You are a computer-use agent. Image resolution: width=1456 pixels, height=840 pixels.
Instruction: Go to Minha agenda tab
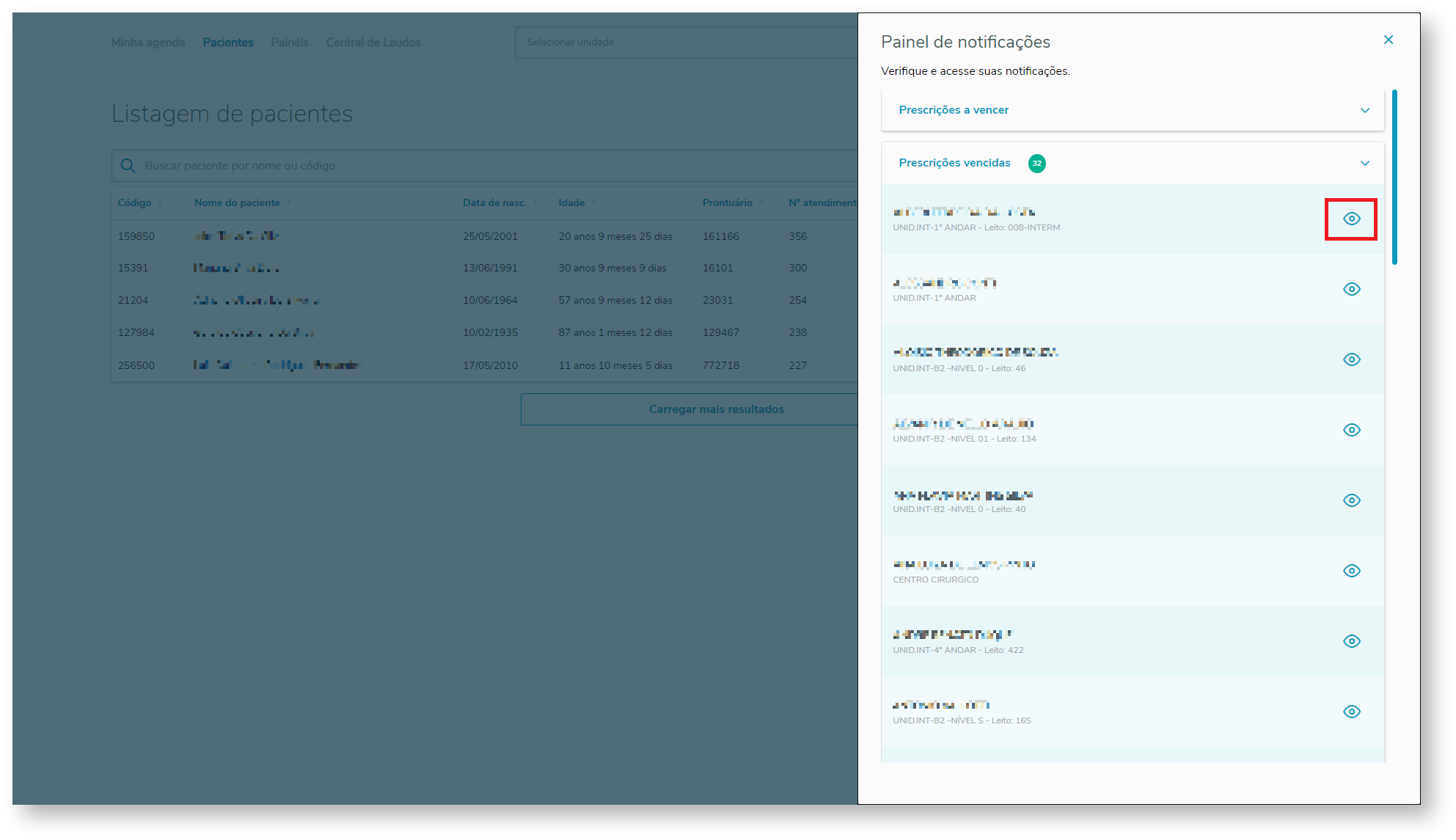[x=147, y=43]
